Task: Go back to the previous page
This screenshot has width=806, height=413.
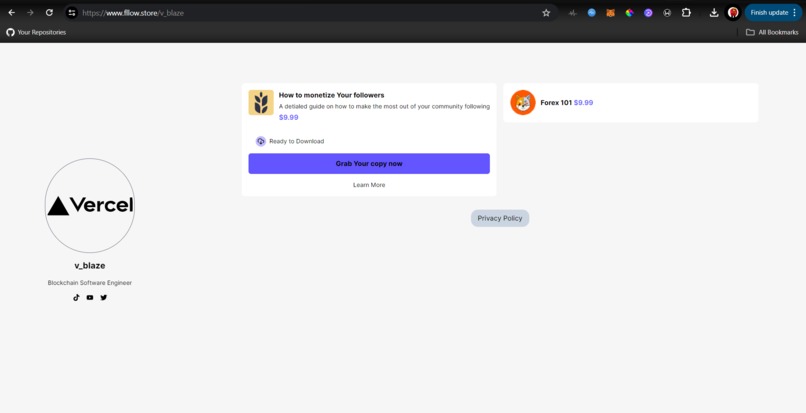Action: (x=11, y=13)
